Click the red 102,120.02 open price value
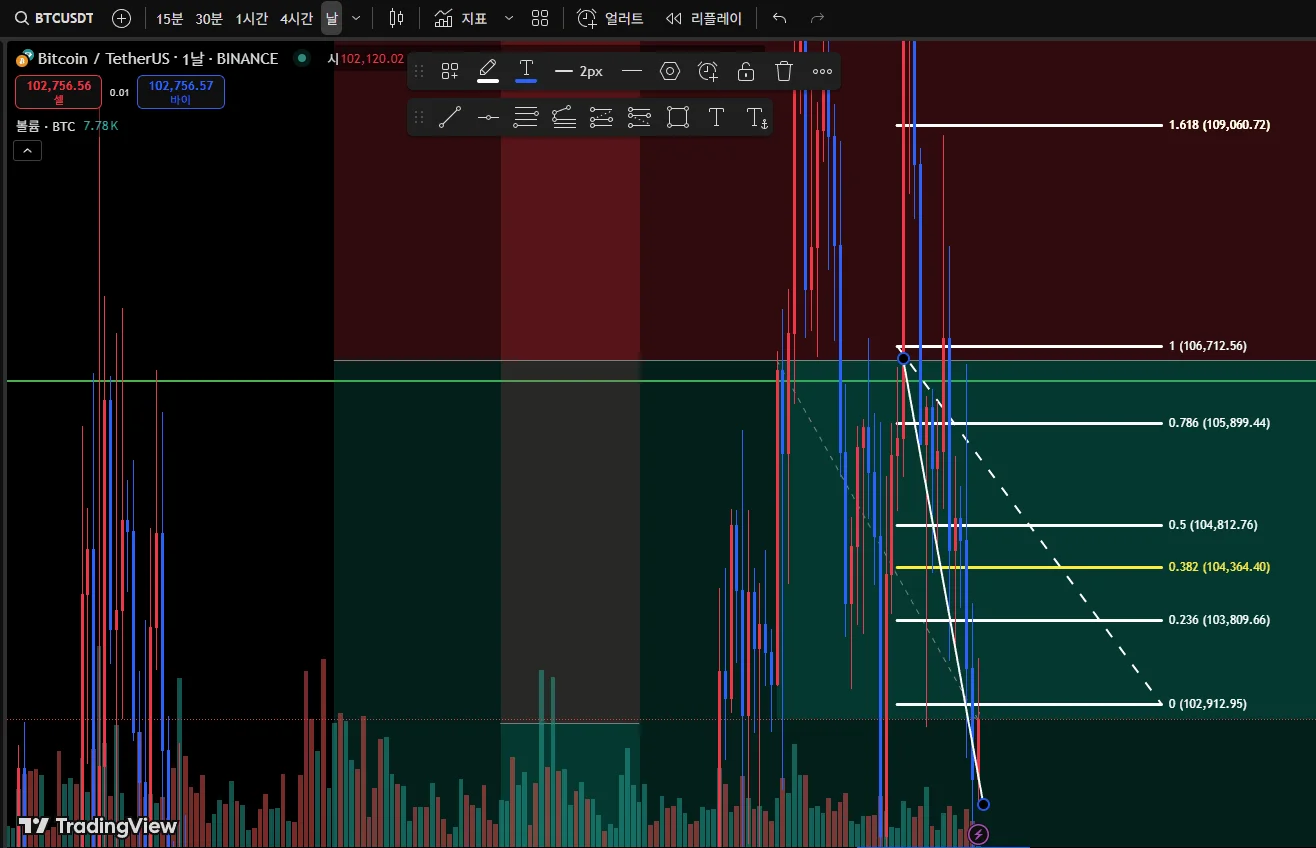Image resolution: width=1316 pixels, height=848 pixels. point(372,59)
